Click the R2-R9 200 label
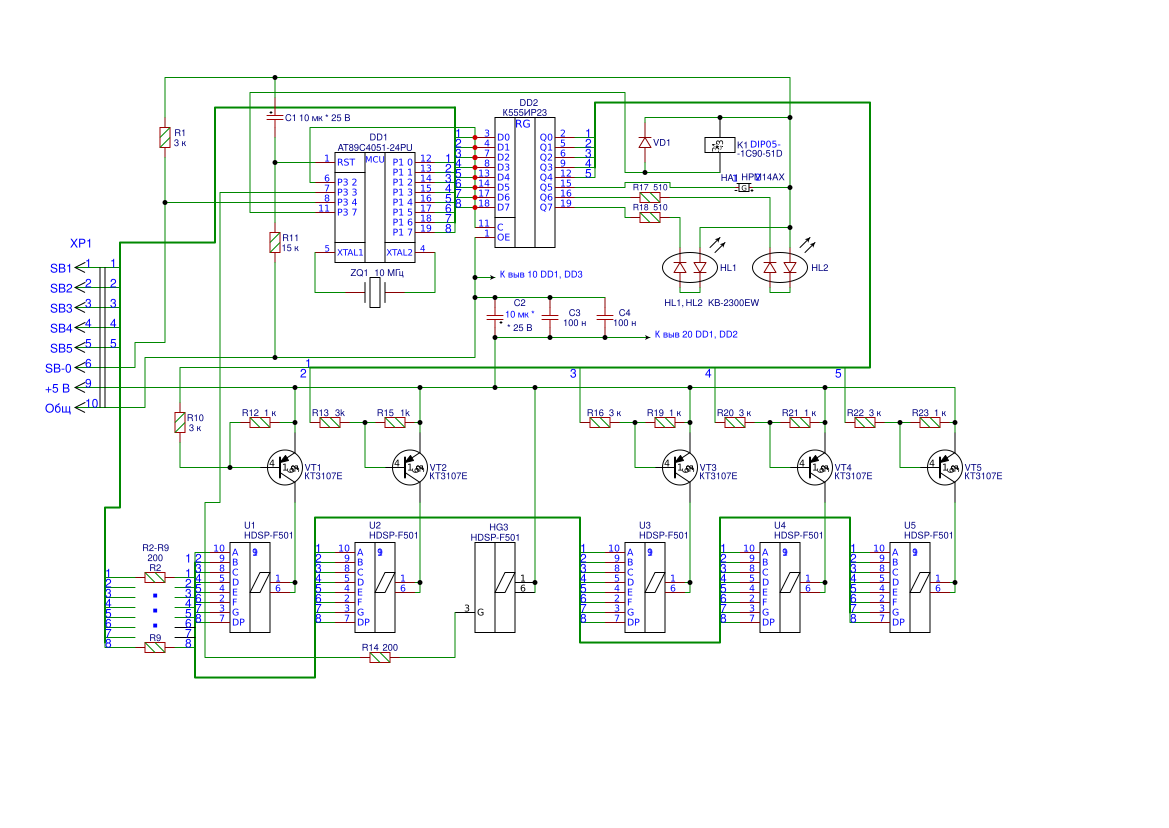Screen dimensions: 1169x828 (x=155, y=553)
